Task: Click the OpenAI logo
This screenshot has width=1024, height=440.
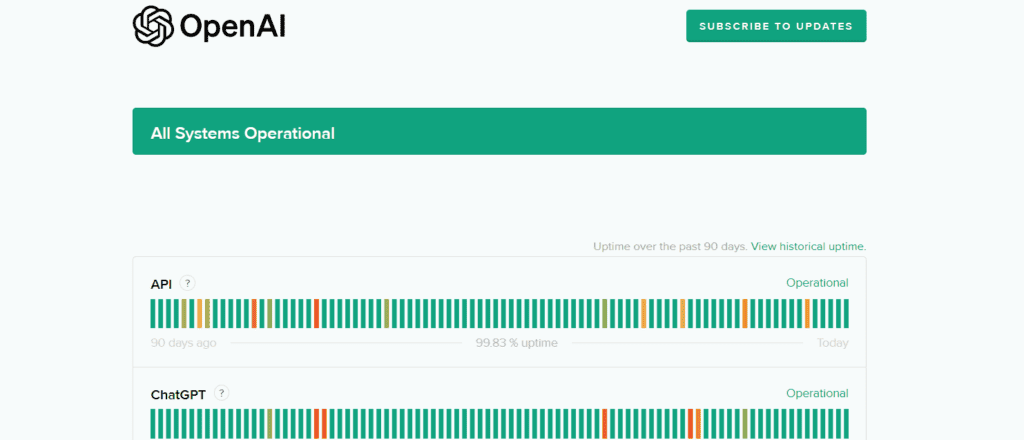Action: [209, 26]
